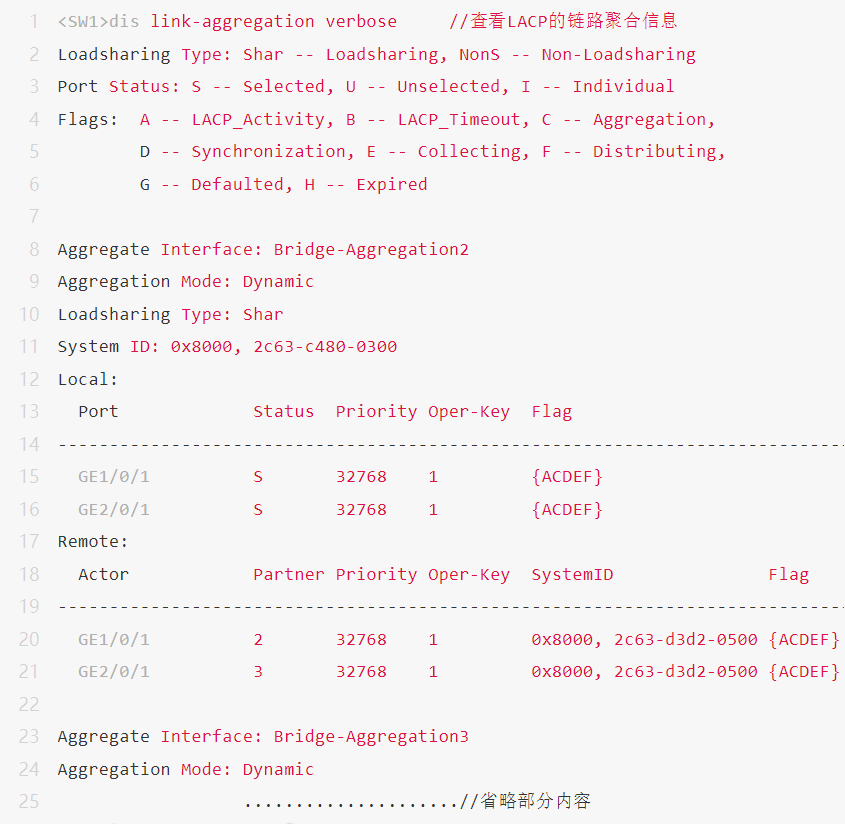Click the System ID value '2c63-c480-0300'

point(325,347)
